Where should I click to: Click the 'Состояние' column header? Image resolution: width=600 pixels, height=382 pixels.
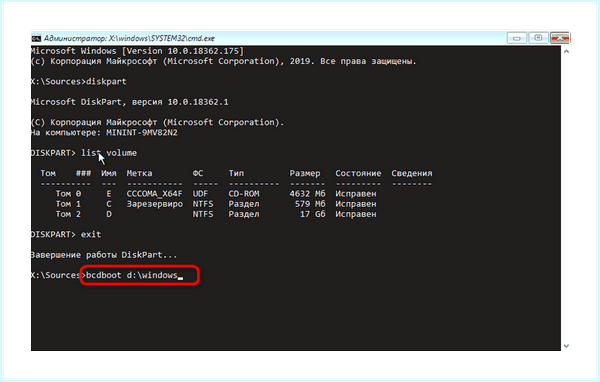358,173
